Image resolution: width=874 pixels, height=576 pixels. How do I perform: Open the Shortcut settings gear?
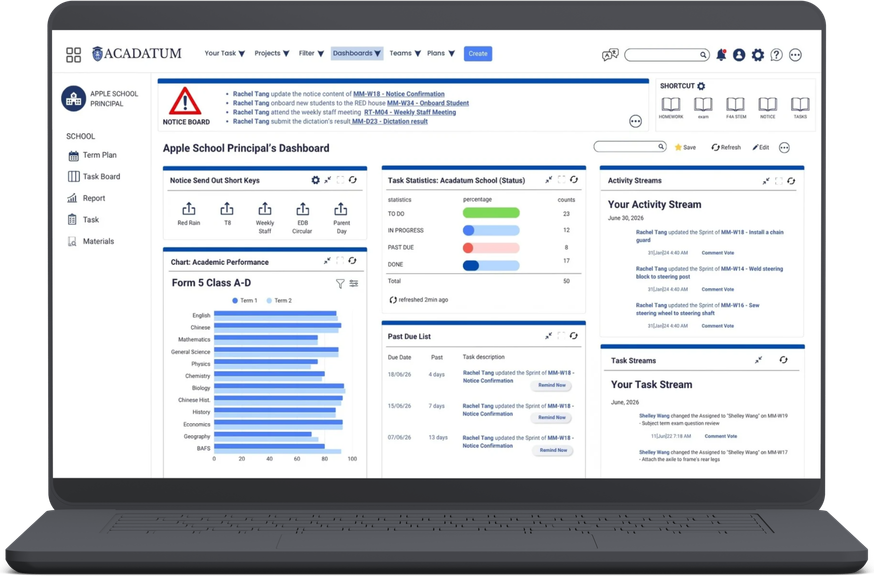pos(701,86)
